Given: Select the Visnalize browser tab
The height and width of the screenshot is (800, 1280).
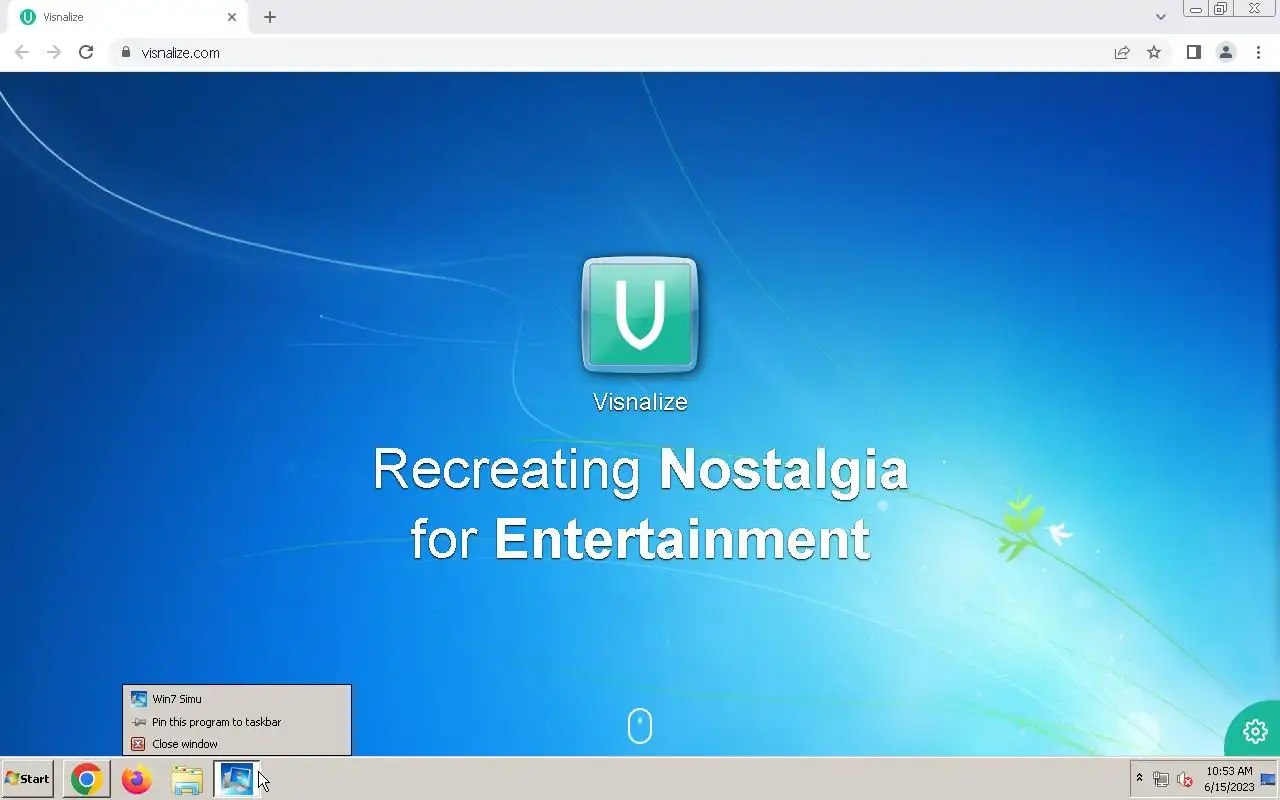Looking at the screenshot, I should coord(128,17).
